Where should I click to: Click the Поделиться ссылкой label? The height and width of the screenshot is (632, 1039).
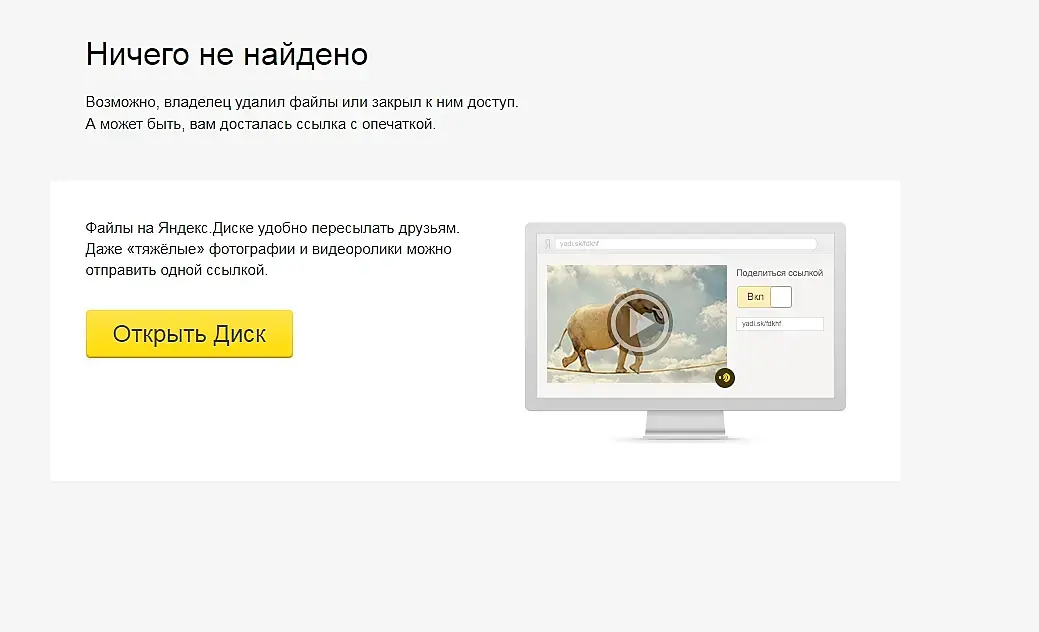coord(779,273)
